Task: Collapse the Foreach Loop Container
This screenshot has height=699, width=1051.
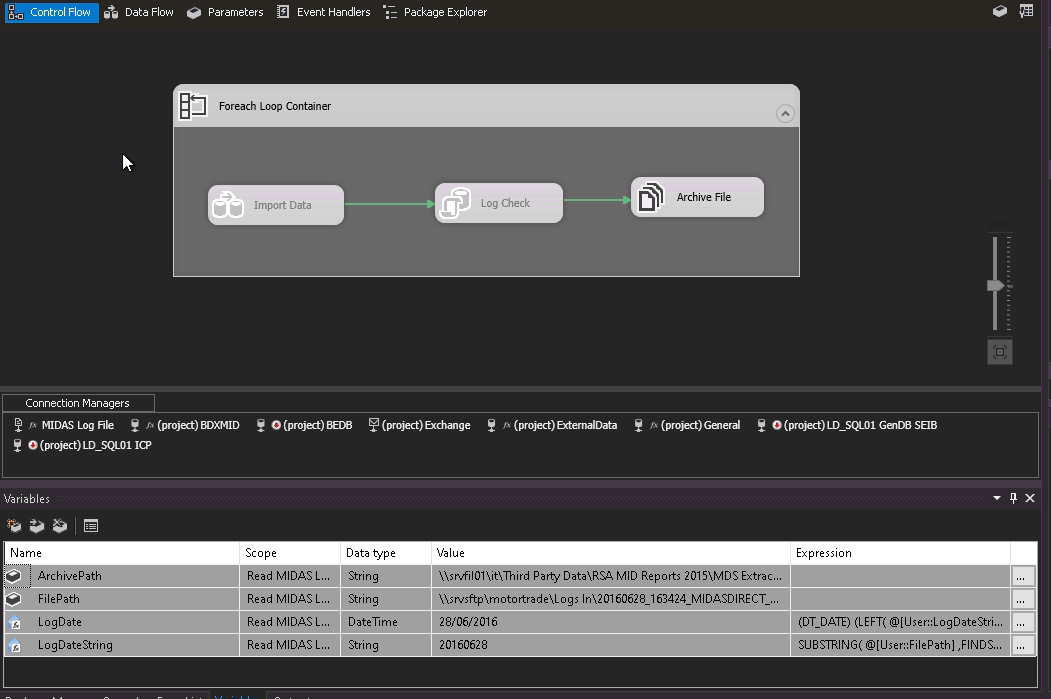Action: click(x=785, y=113)
